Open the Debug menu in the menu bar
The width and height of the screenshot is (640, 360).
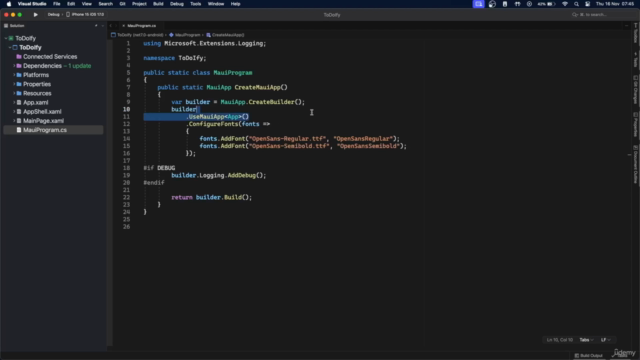pos(177,4)
